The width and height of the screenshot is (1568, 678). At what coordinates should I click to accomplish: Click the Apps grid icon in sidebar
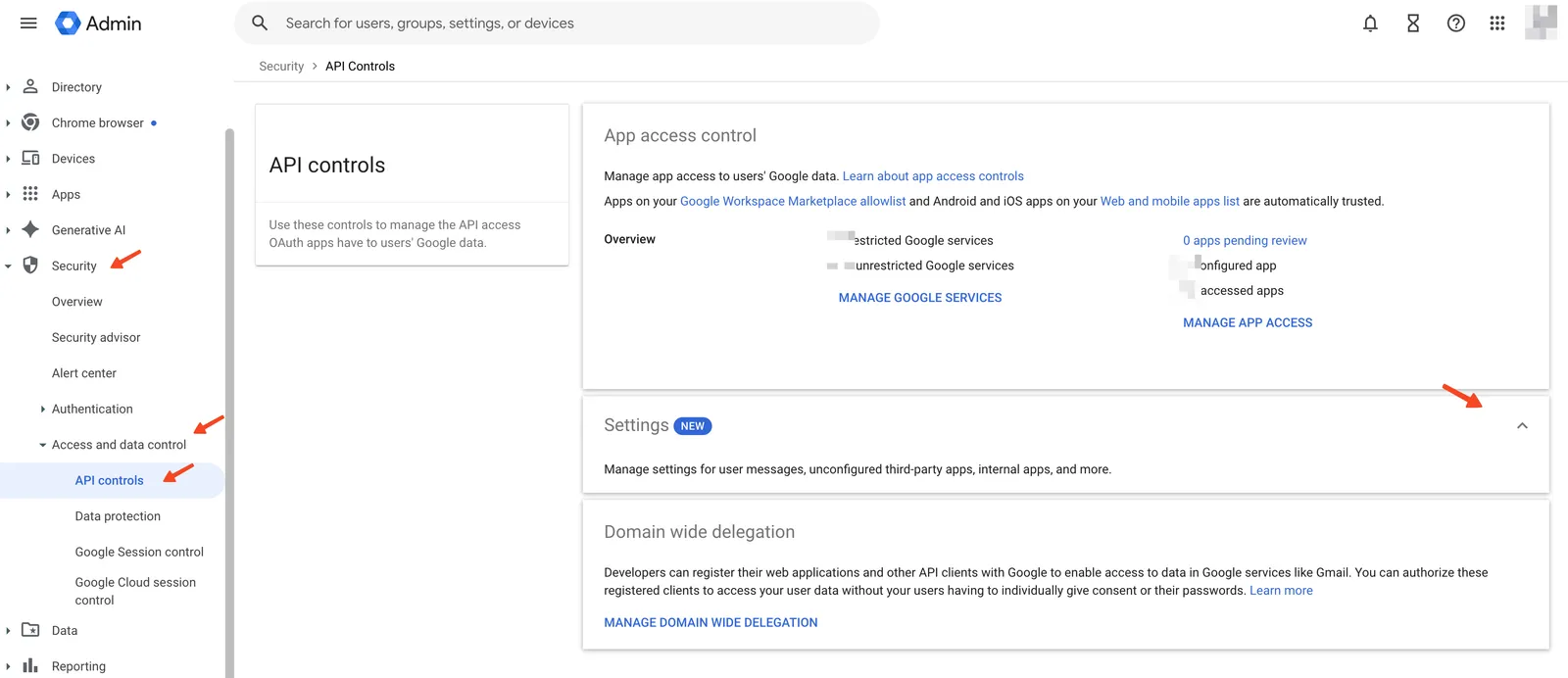click(x=30, y=194)
